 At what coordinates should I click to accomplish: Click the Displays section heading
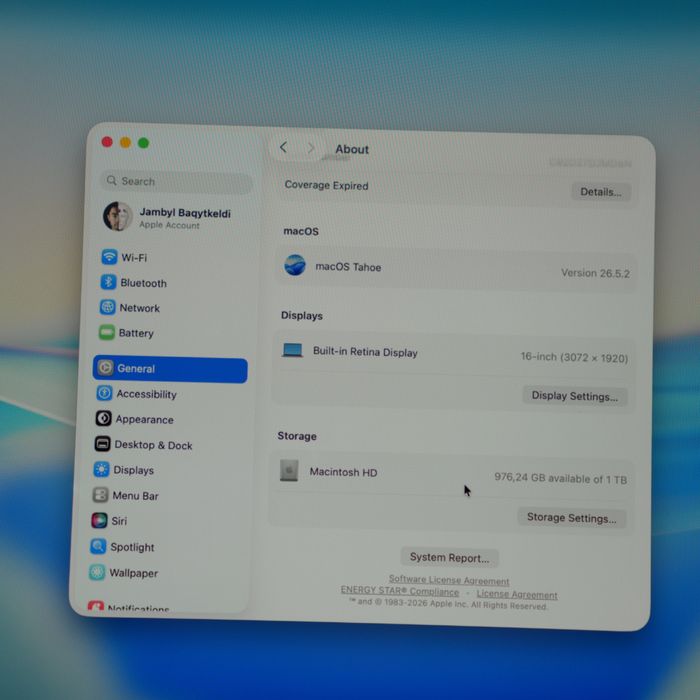[x=302, y=316]
